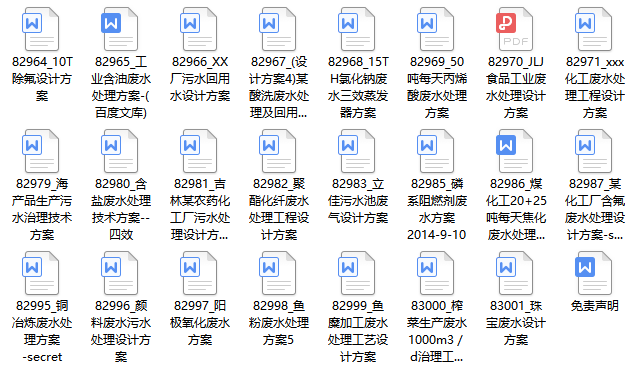Click label '82968_15TH氯化钠废水三效蒸发器方案'
Screen dimensions: 633x371
point(358,87)
